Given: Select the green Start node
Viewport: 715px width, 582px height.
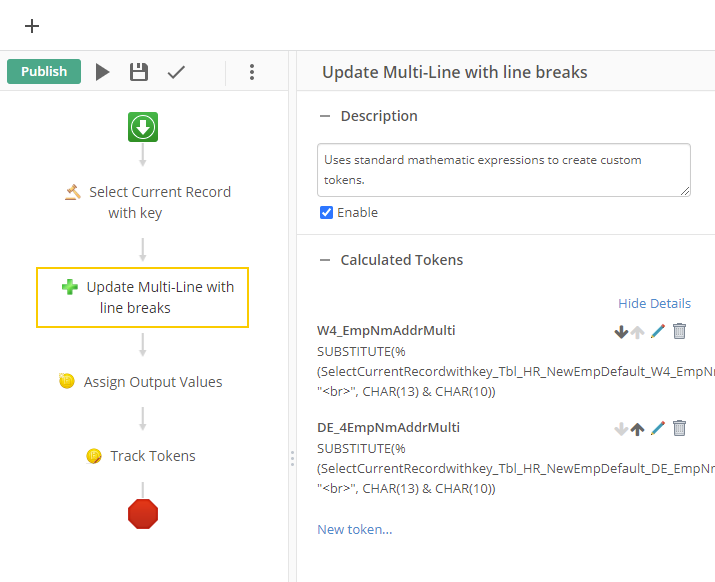Looking at the screenshot, I should pos(143,127).
